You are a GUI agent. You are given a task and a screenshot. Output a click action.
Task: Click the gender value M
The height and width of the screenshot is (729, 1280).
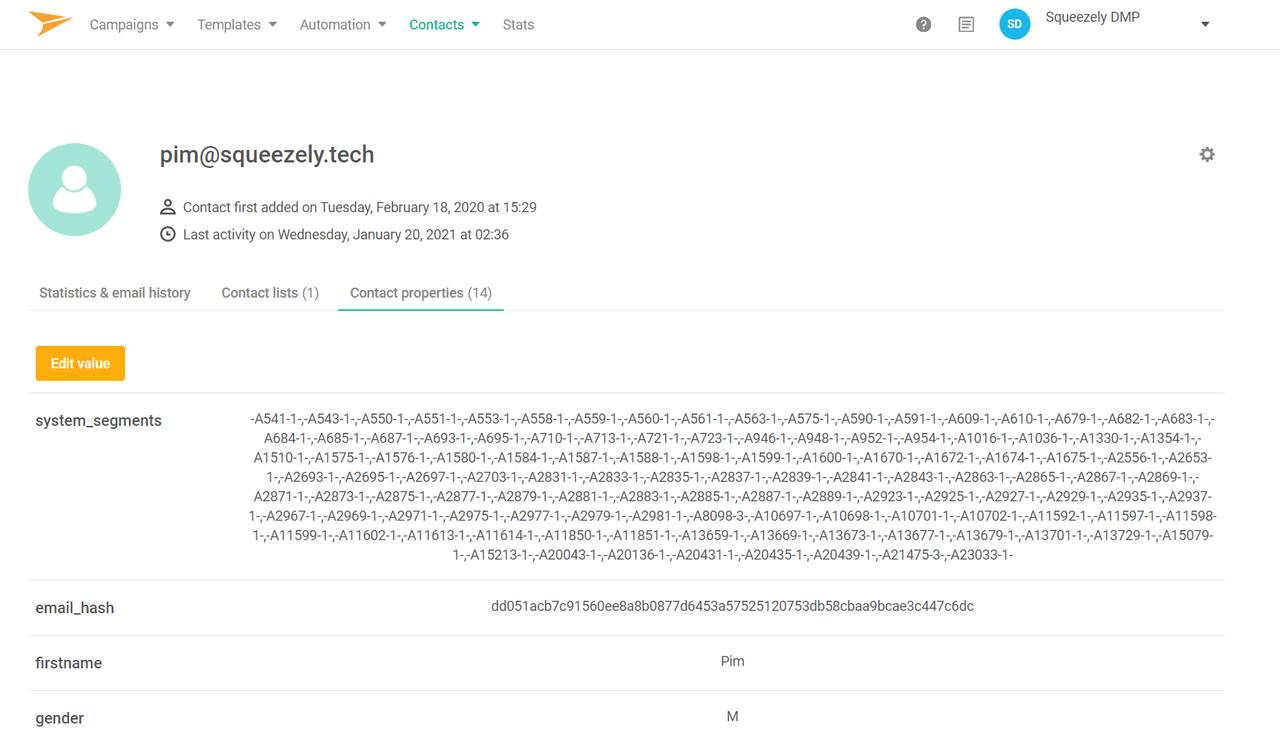[x=732, y=716]
